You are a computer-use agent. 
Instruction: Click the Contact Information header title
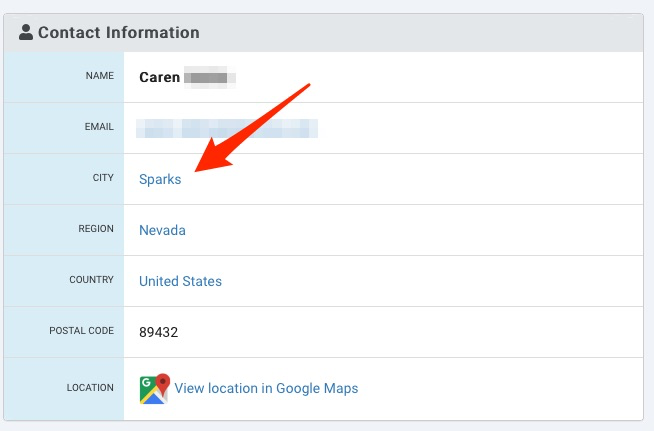(x=119, y=33)
